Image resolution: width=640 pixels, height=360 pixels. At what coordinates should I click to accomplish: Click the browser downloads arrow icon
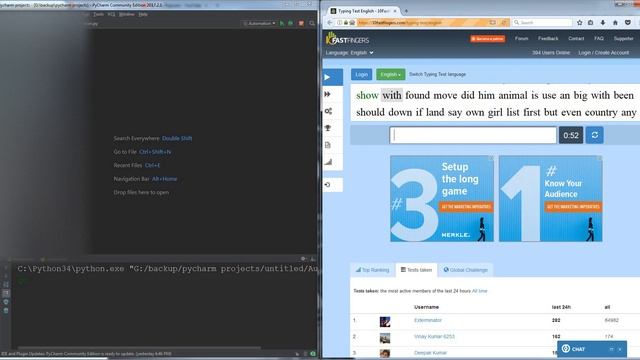click(603, 22)
